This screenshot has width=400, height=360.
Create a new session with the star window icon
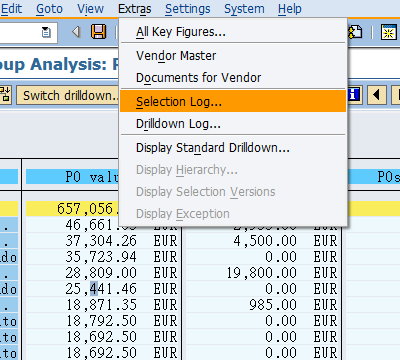click(x=389, y=32)
